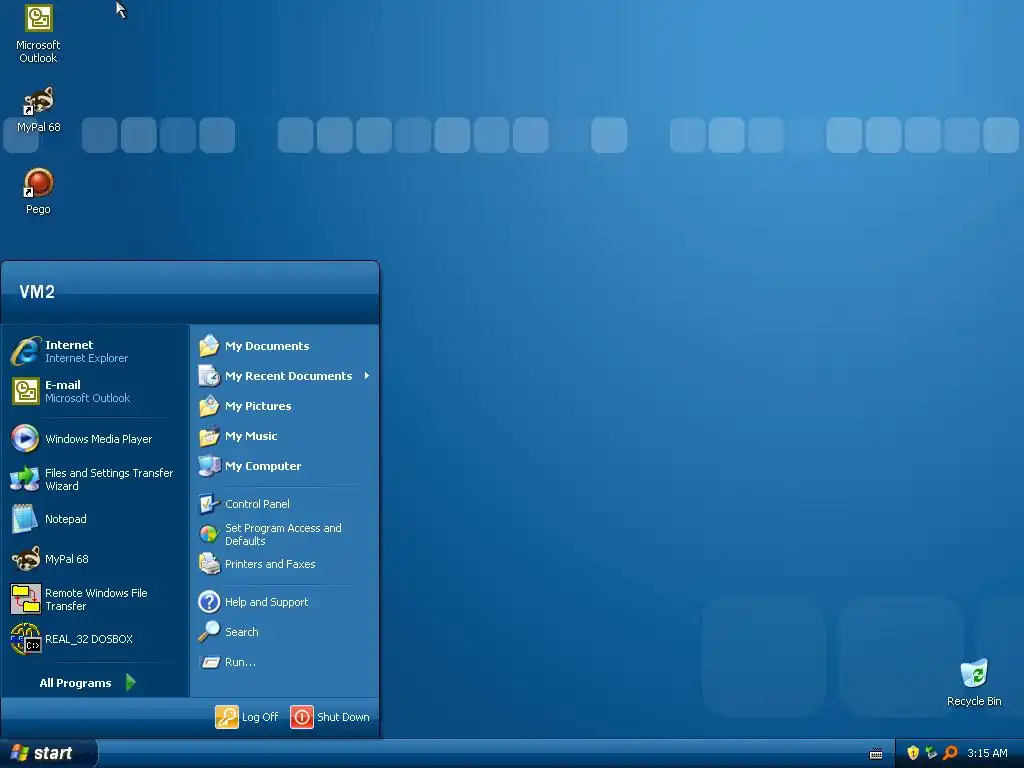The height and width of the screenshot is (768, 1024).
Task: Click the Printers and Faxes icon
Action: (209, 564)
